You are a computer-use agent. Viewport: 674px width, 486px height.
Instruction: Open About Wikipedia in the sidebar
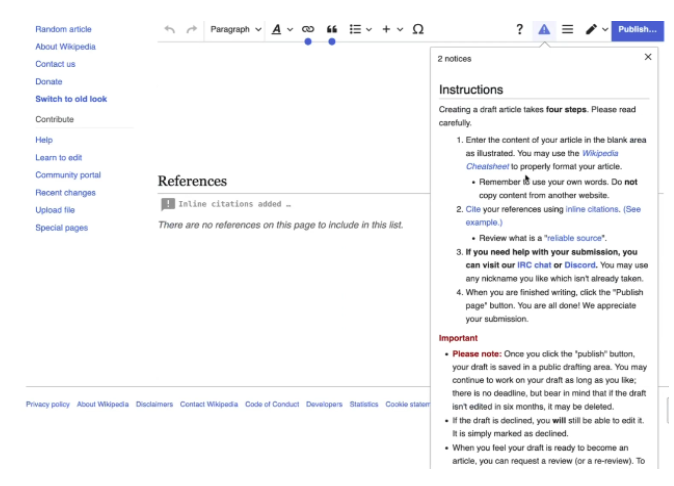point(65,46)
